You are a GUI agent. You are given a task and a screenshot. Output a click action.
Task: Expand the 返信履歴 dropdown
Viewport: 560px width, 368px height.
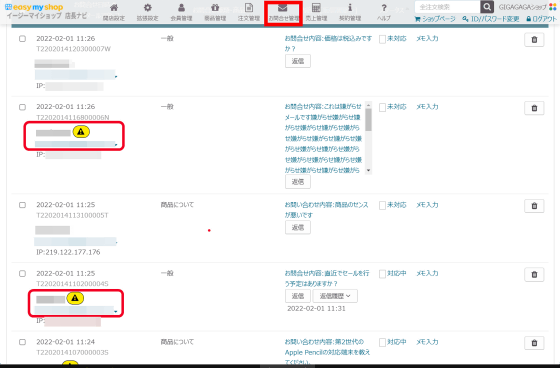pyautogui.click(x=335, y=296)
